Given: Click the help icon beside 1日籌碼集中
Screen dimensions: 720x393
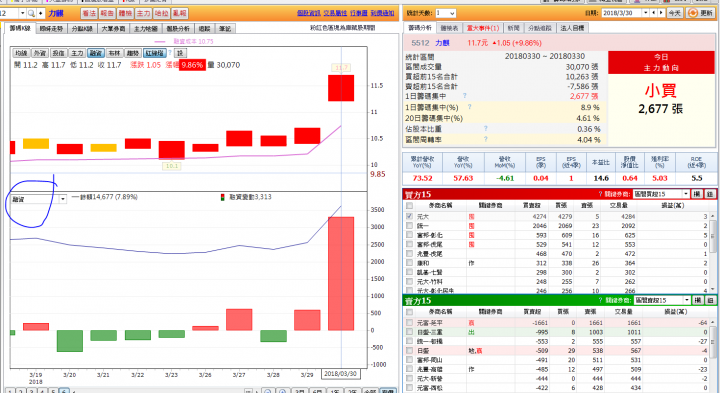Looking at the screenshot, I should click(x=465, y=95).
